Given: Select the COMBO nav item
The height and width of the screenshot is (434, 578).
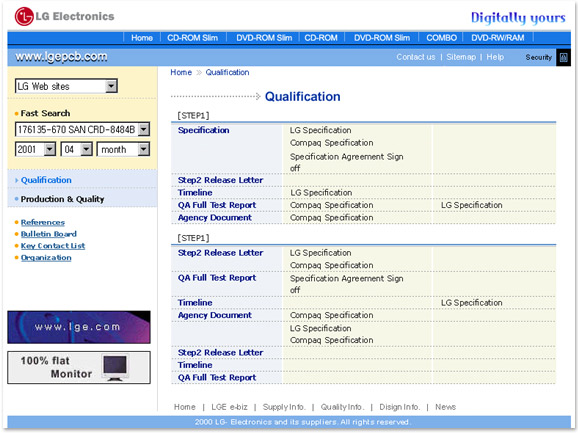Looking at the screenshot, I should tap(441, 38).
